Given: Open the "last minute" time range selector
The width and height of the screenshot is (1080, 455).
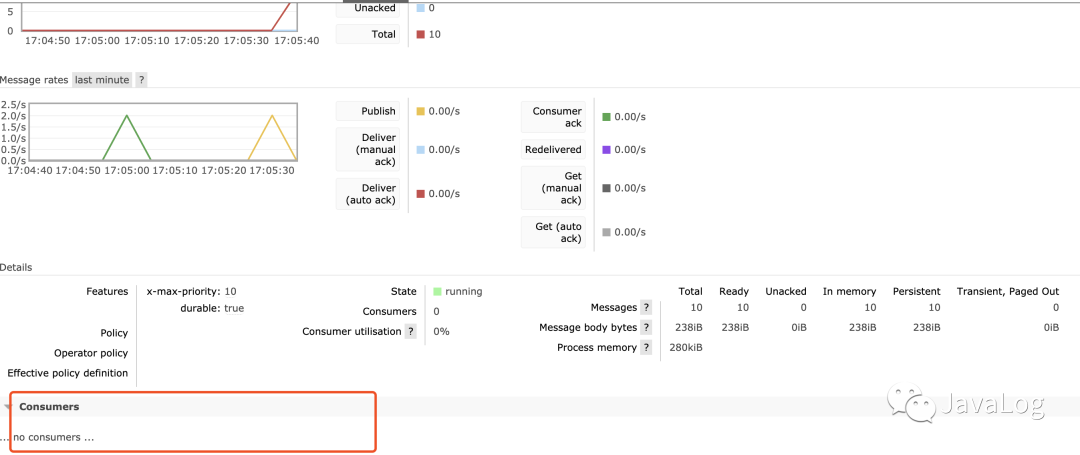Looking at the screenshot, I should (102, 80).
